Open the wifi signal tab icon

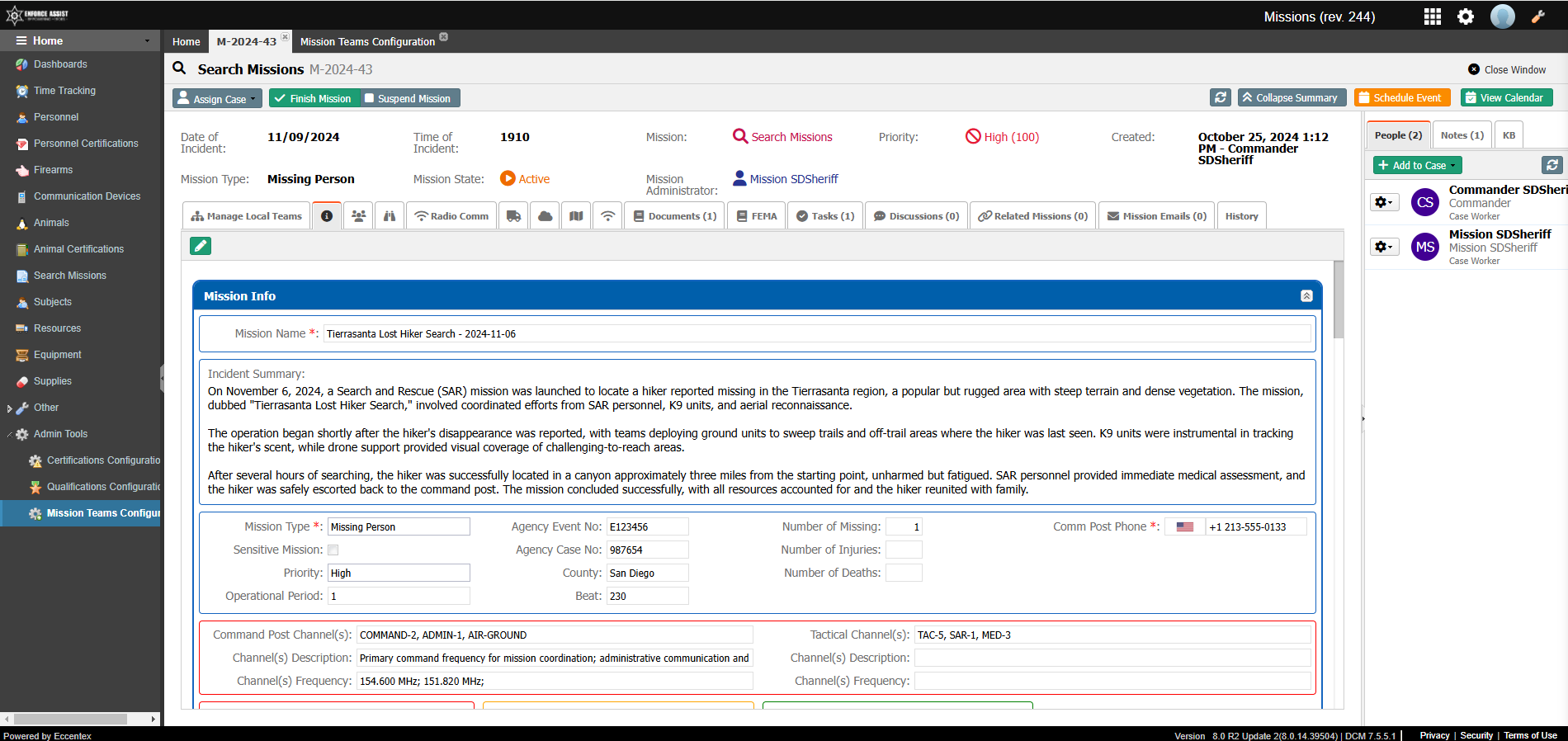(x=607, y=216)
